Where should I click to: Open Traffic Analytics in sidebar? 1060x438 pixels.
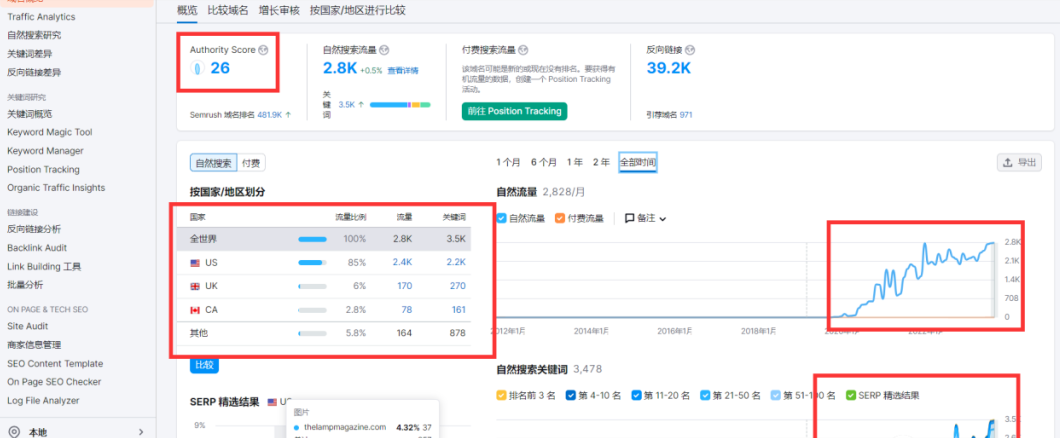pyautogui.click(x=41, y=16)
